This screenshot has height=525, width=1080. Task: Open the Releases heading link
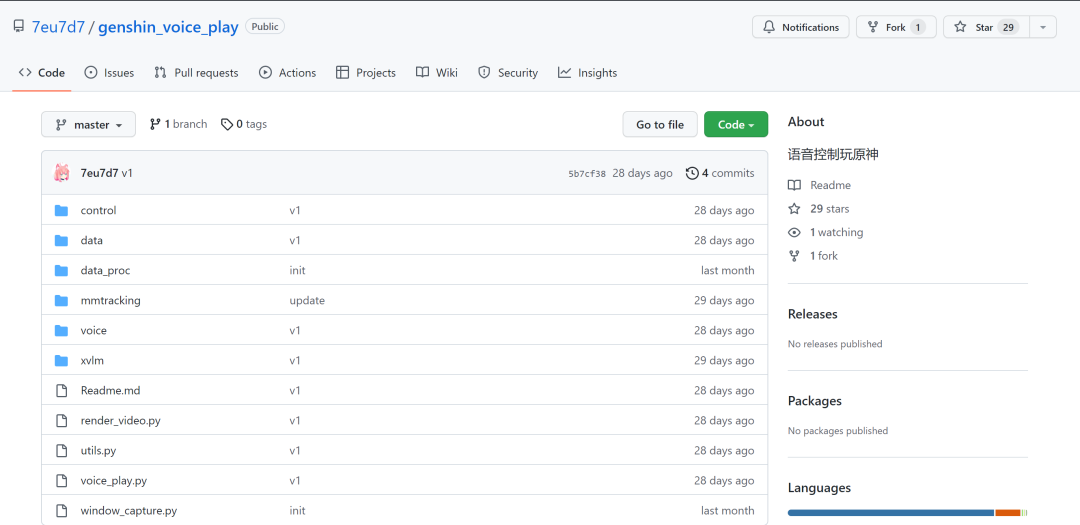click(813, 313)
